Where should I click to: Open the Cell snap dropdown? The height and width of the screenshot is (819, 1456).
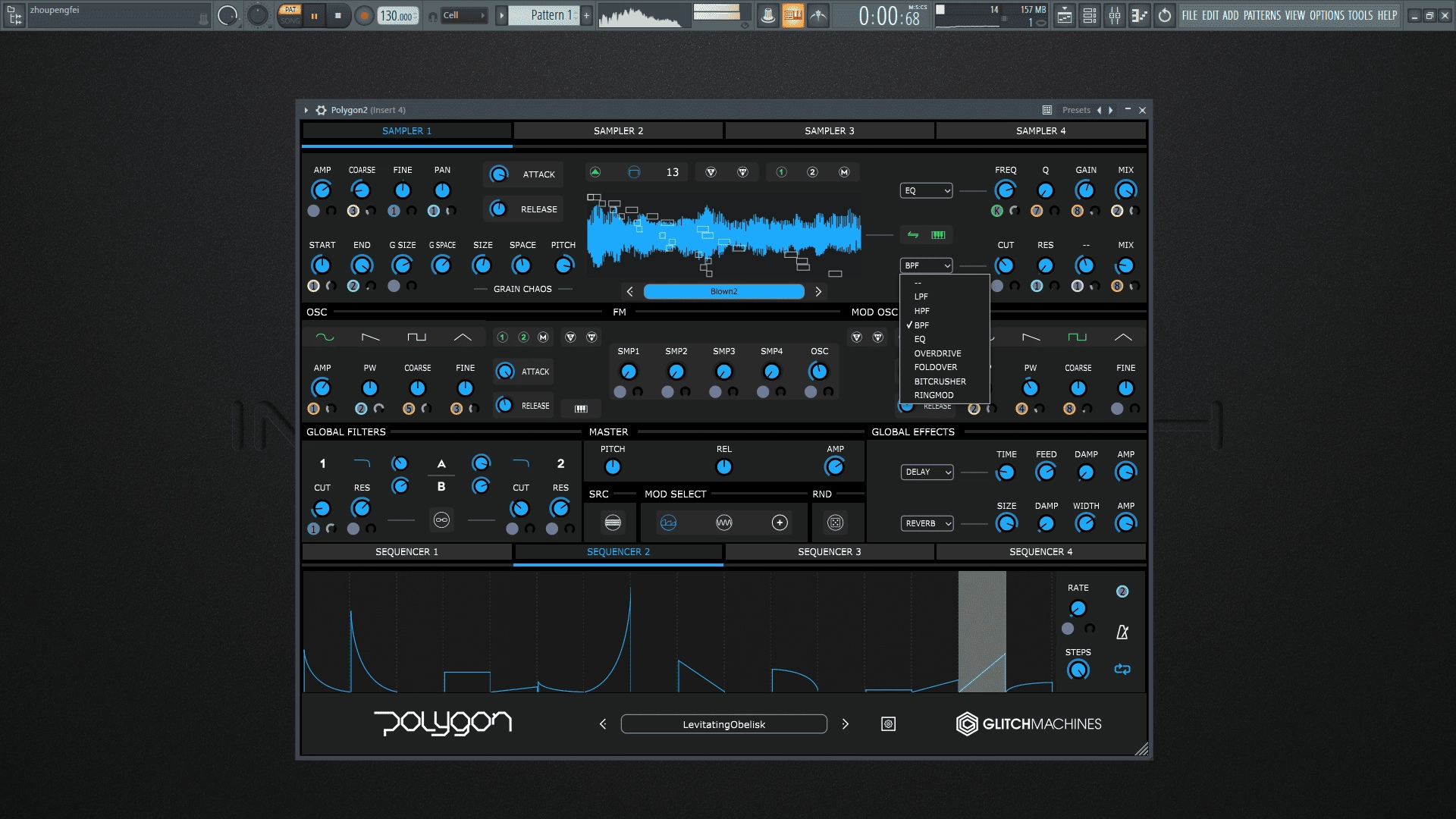[463, 15]
